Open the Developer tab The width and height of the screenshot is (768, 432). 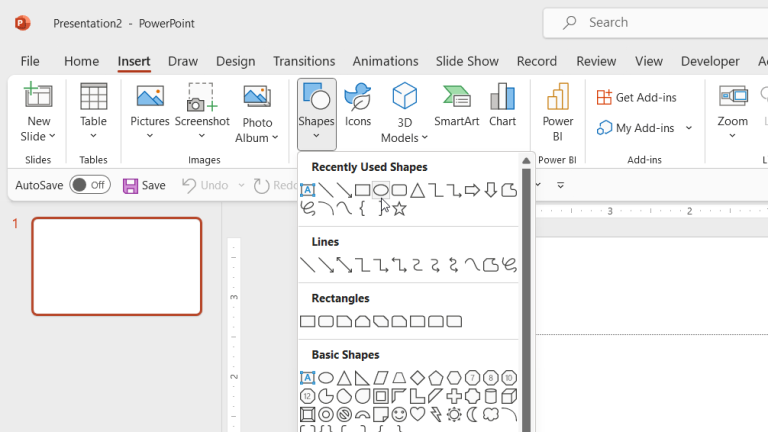[710, 61]
